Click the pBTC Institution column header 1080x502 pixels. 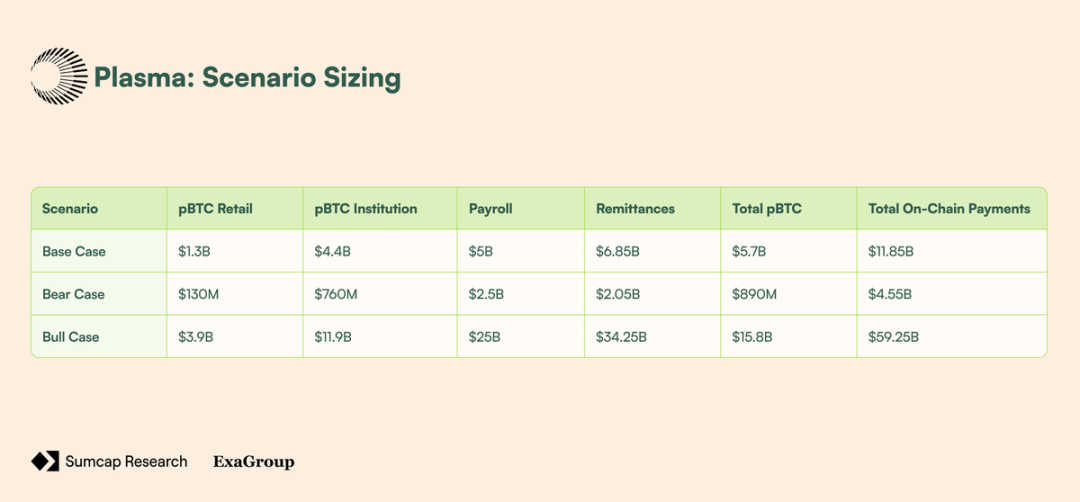pos(366,209)
